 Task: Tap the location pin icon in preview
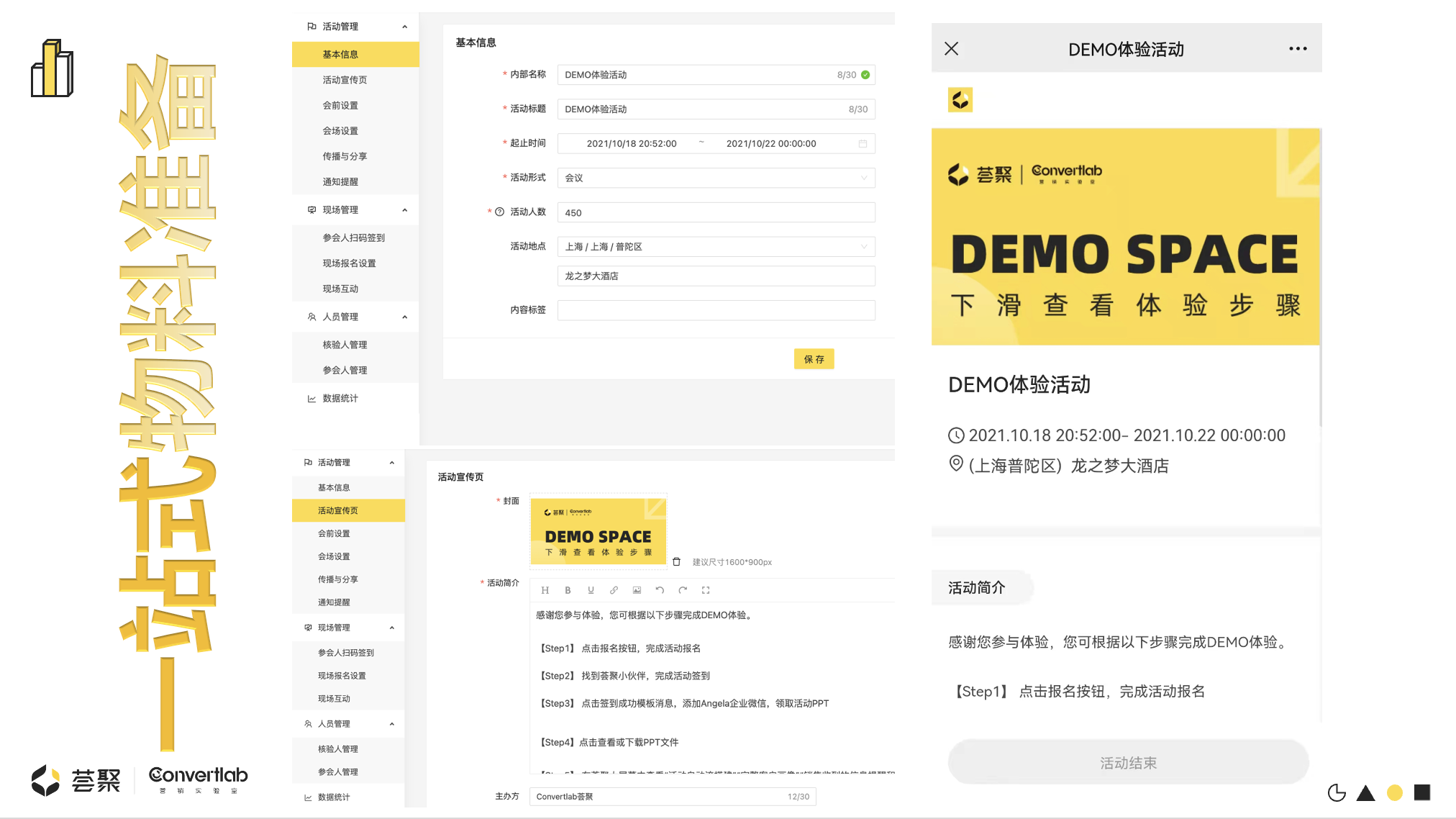pyautogui.click(x=956, y=464)
